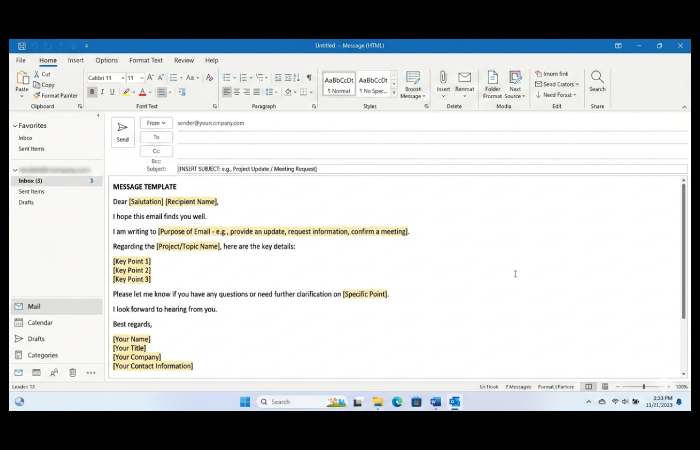Click the paperclip attach icon
This screenshot has height=450, width=700.
tap(443, 78)
